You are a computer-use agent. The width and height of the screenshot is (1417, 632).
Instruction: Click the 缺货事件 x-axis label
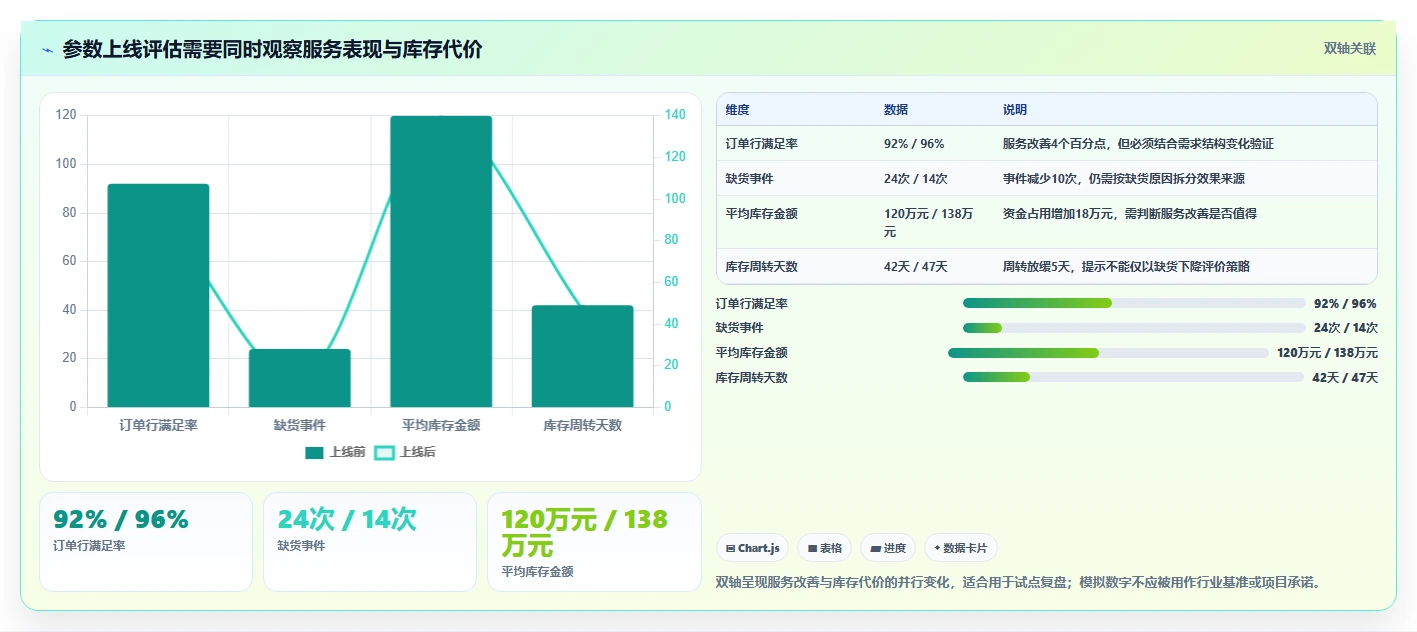[x=300, y=425]
